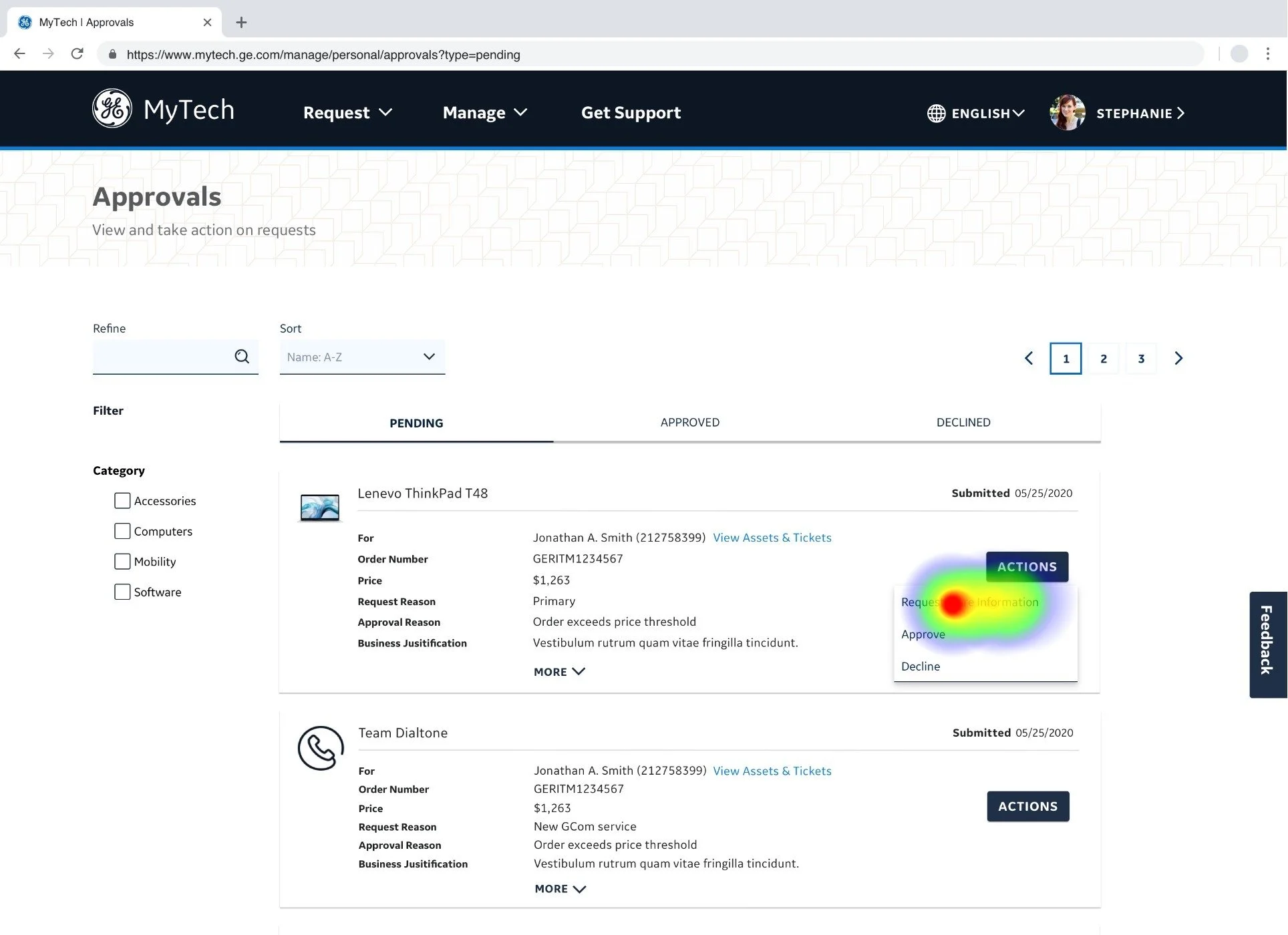The image size is (1288, 935).
Task: Expand MORE under Lenevo ThinkPad T48
Action: coord(559,672)
